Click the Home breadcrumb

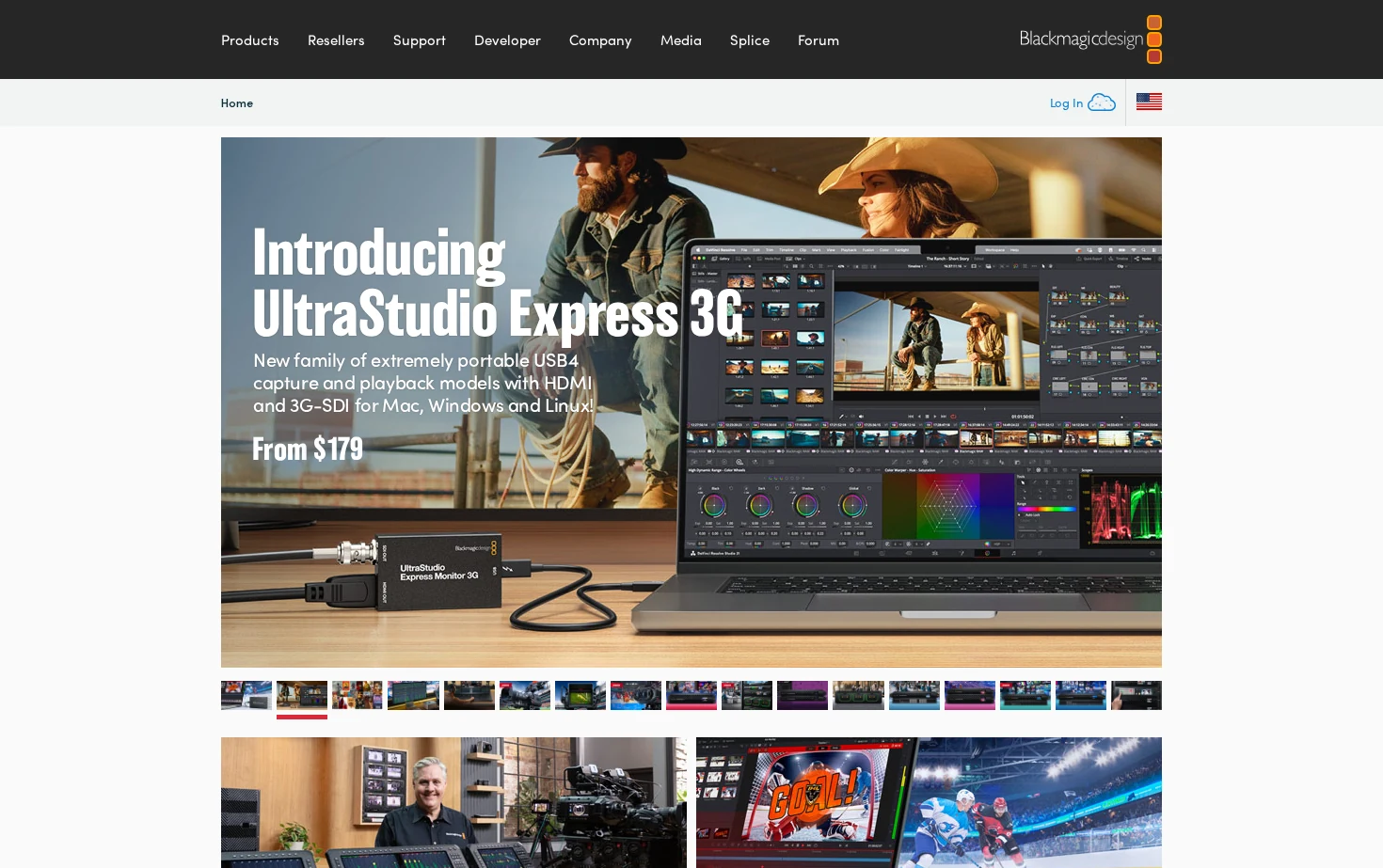[x=237, y=103]
